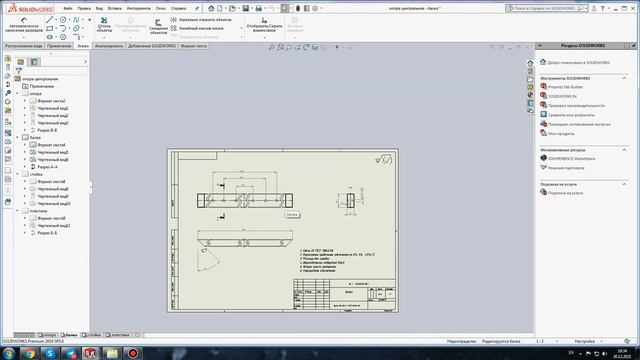Collapse the Балка sheet node
Viewport: 640px width, 360px height.
pyautogui.click(x=18, y=138)
